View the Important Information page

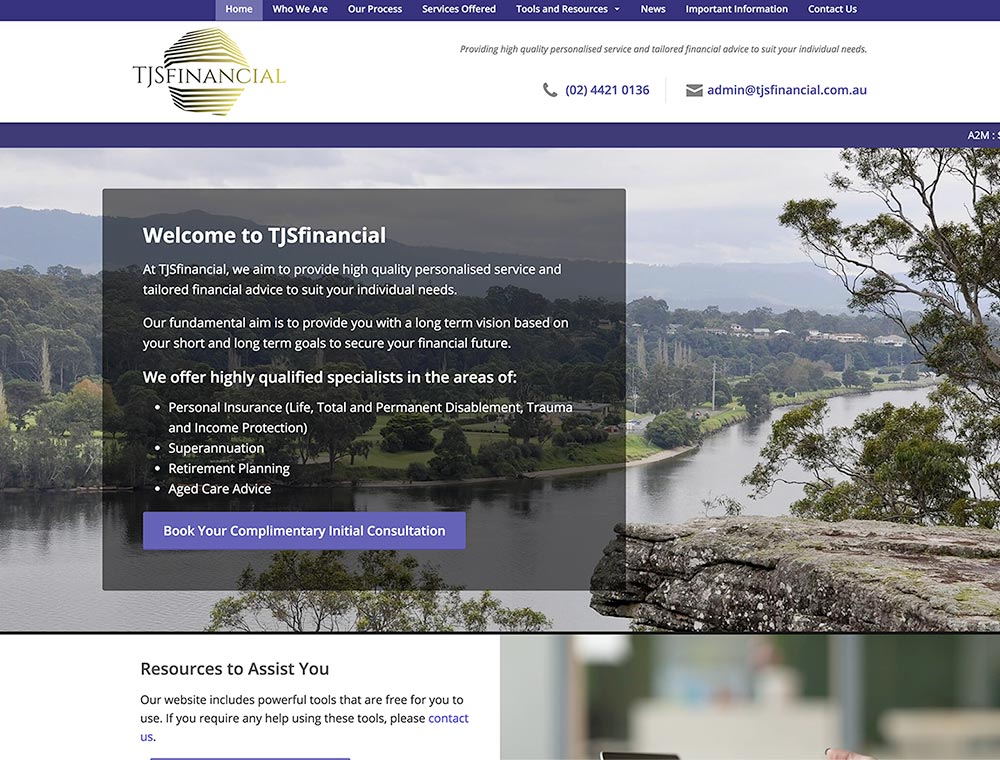coord(737,10)
